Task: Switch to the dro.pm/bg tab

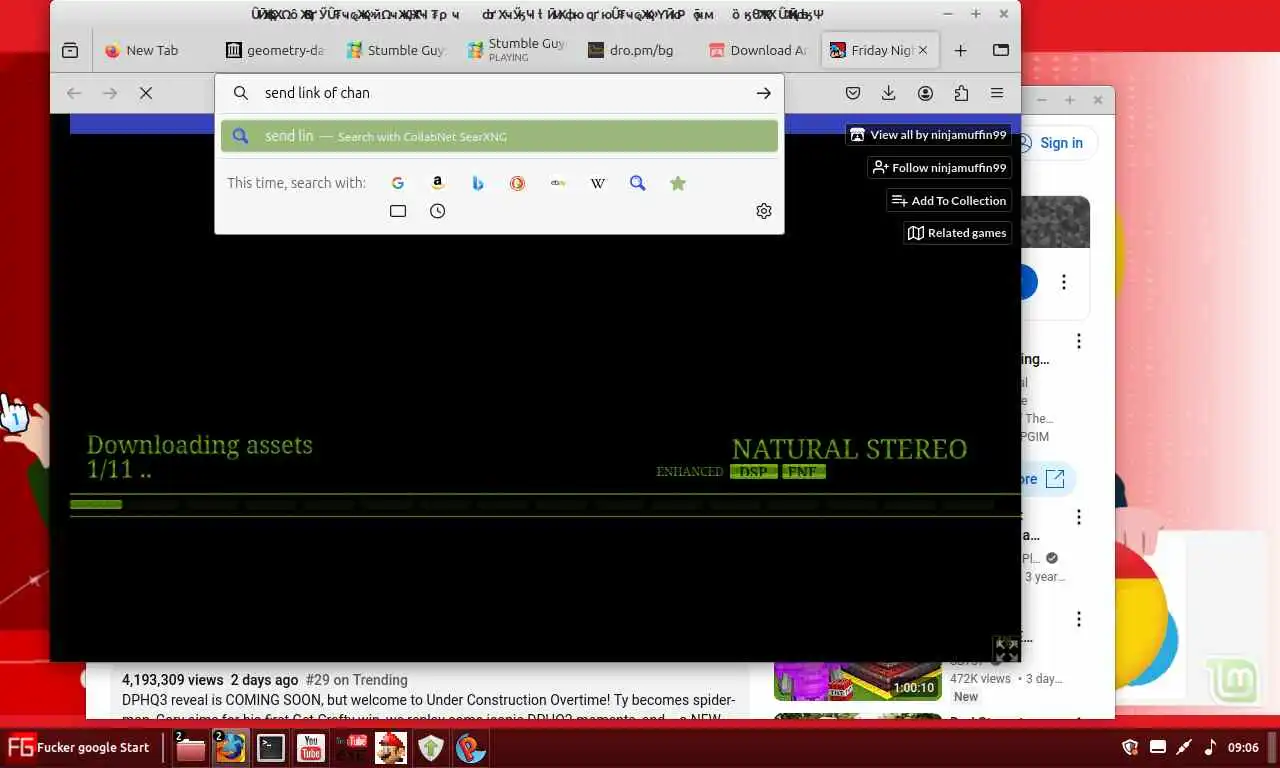Action: pyautogui.click(x=638, y=50)
